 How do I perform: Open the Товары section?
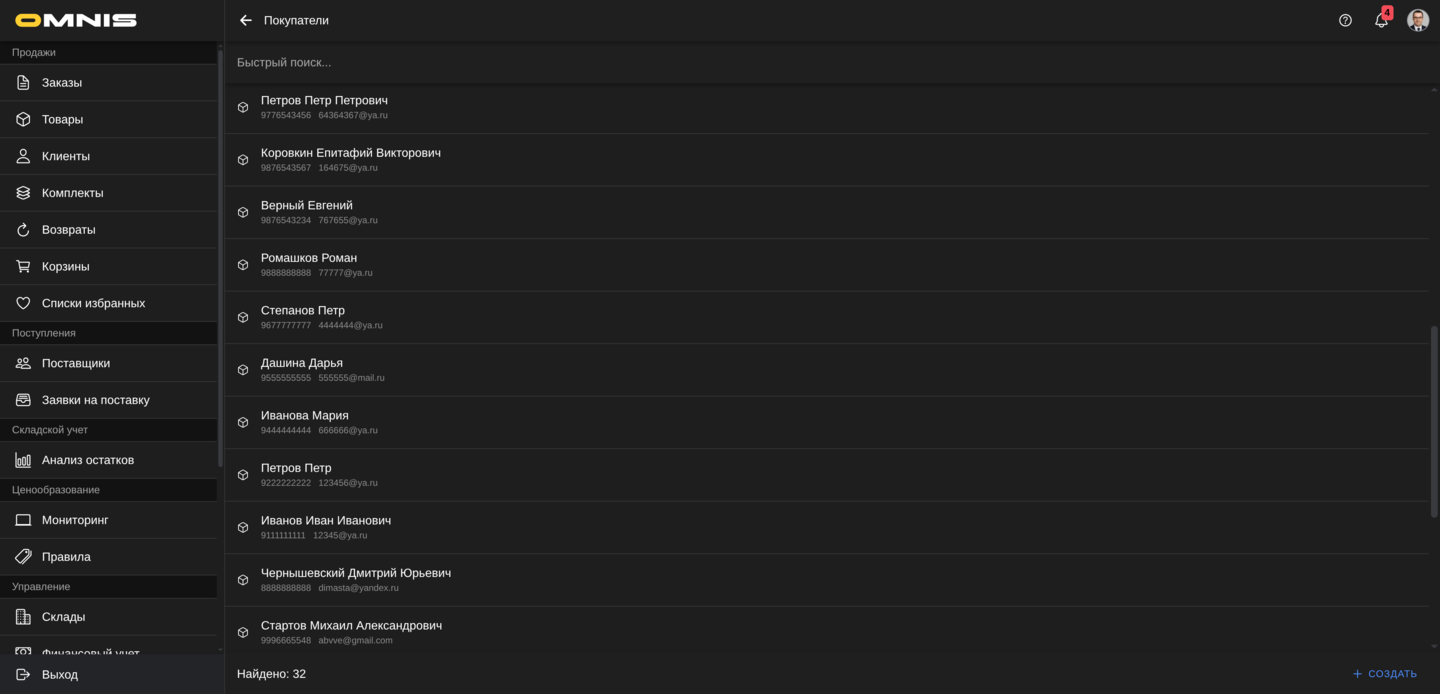pos(62,120)
